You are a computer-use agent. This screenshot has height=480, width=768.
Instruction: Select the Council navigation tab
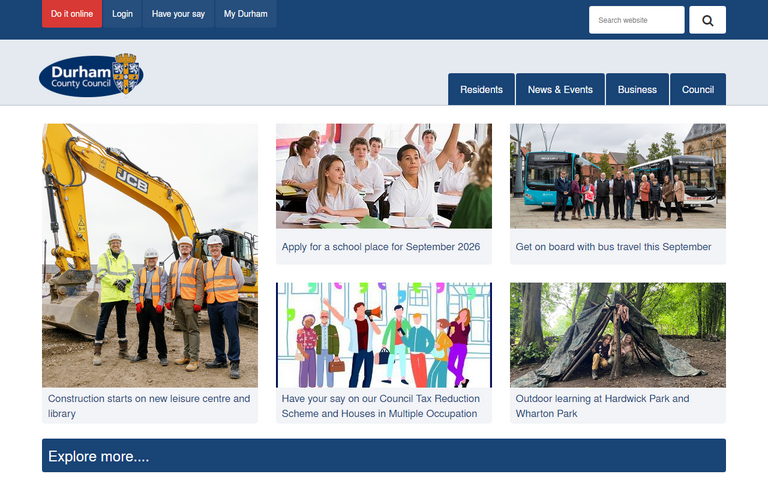[x=698, y=89]
